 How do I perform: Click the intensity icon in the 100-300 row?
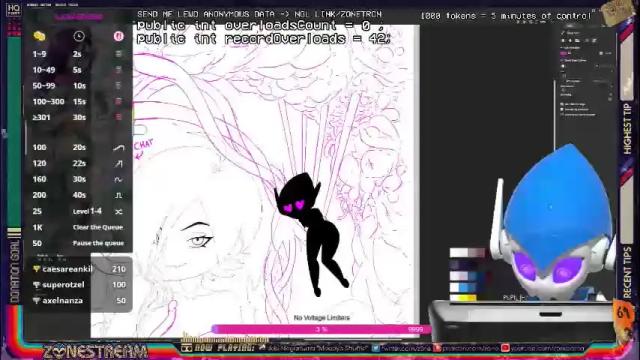118,101
